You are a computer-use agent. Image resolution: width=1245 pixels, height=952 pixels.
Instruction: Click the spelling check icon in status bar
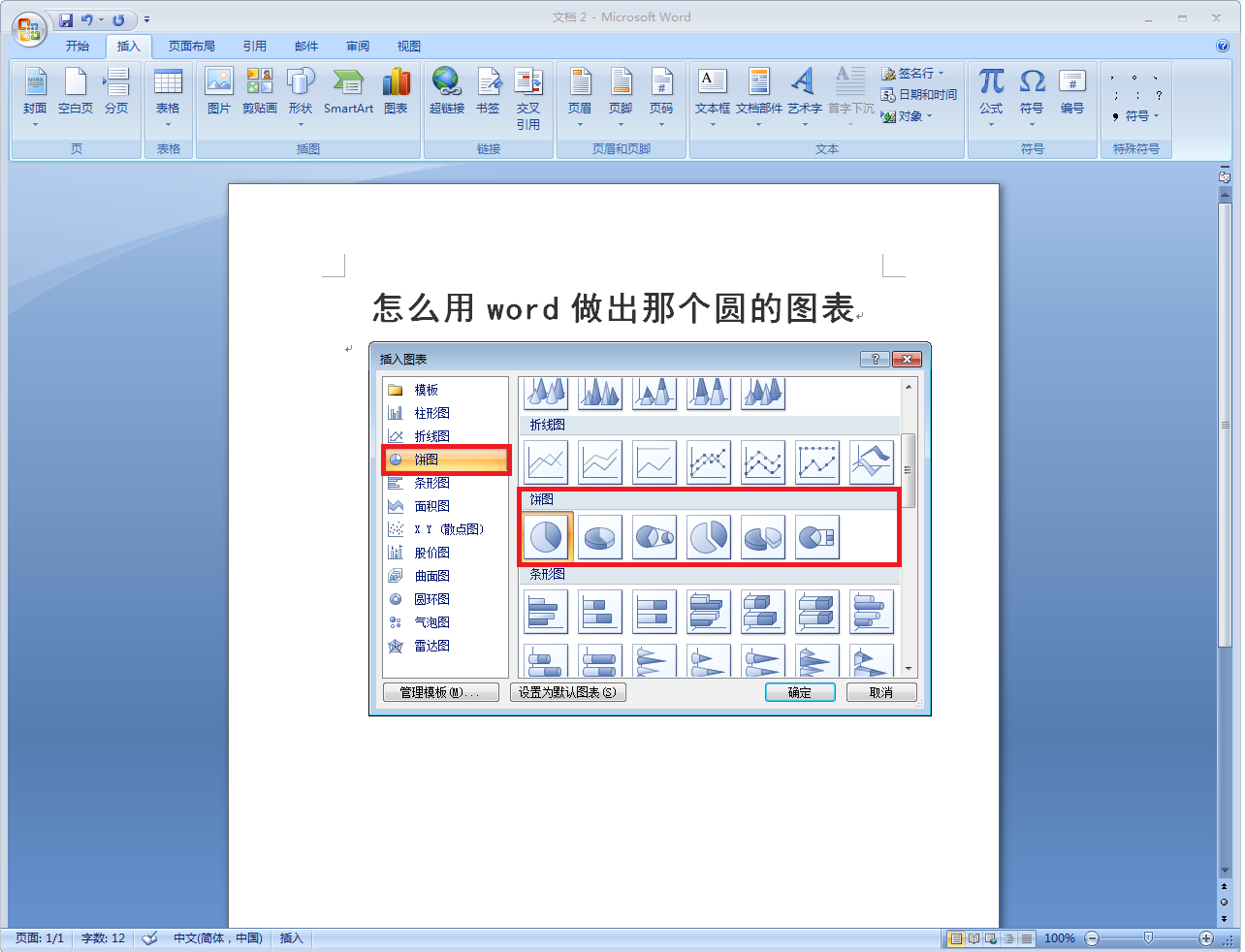point(150,938)
